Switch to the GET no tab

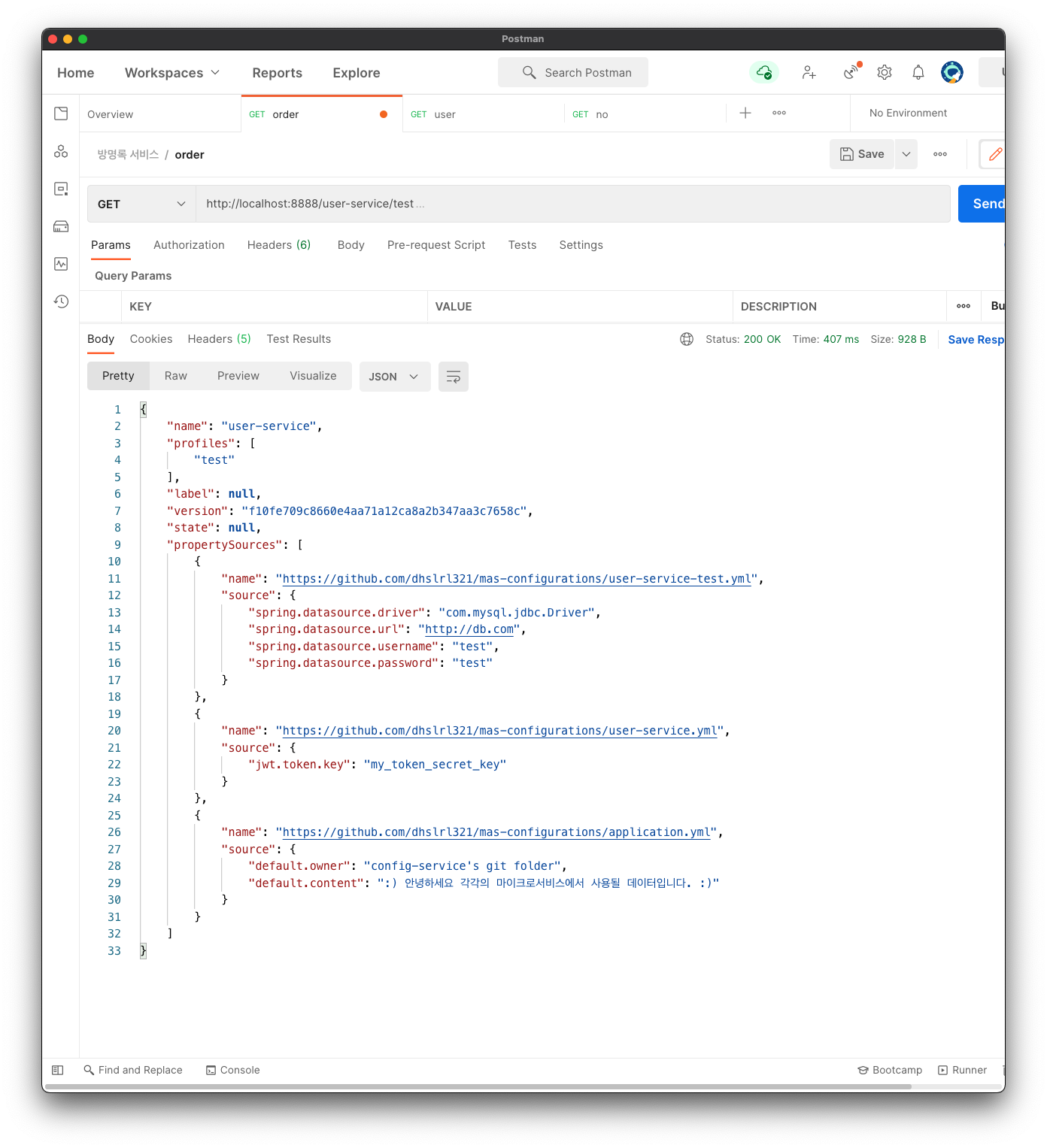click(645, 114)
